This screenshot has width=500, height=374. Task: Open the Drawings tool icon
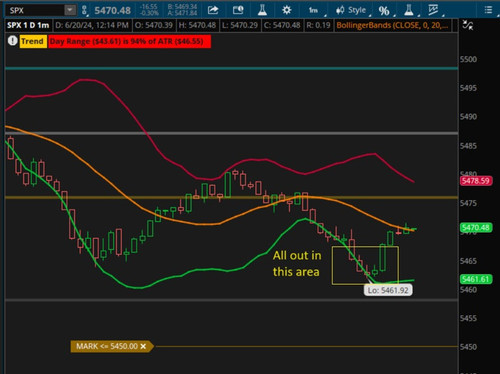coord(433,10)
